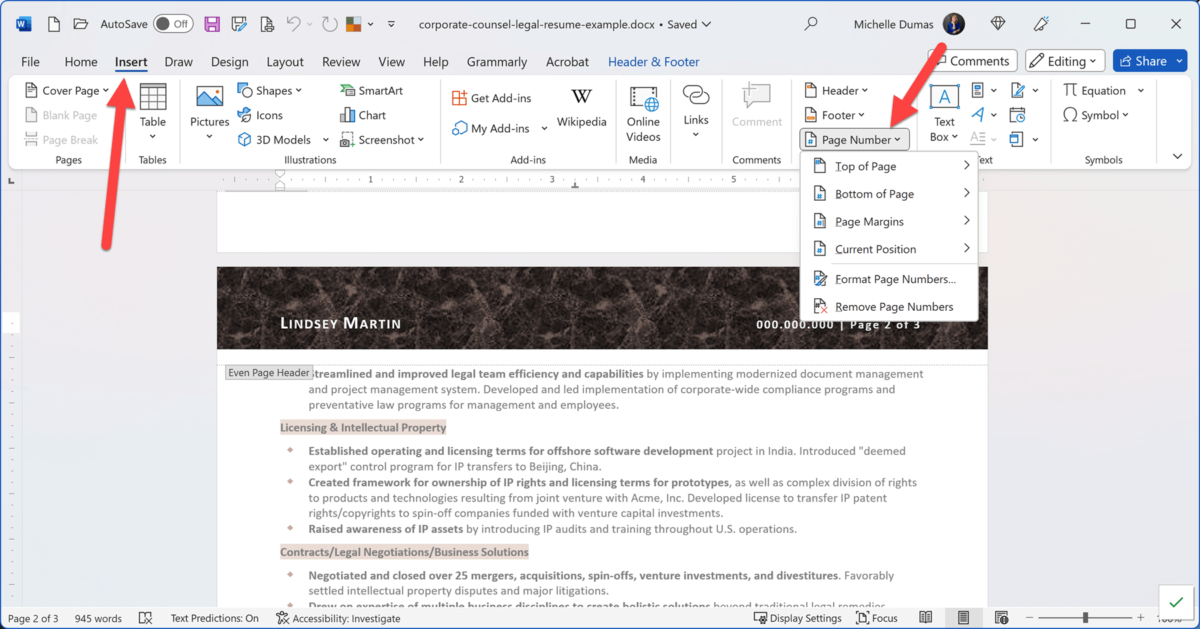Insert a Comment
Viewport: 1200px width, 629px height.
click(757, 110)
